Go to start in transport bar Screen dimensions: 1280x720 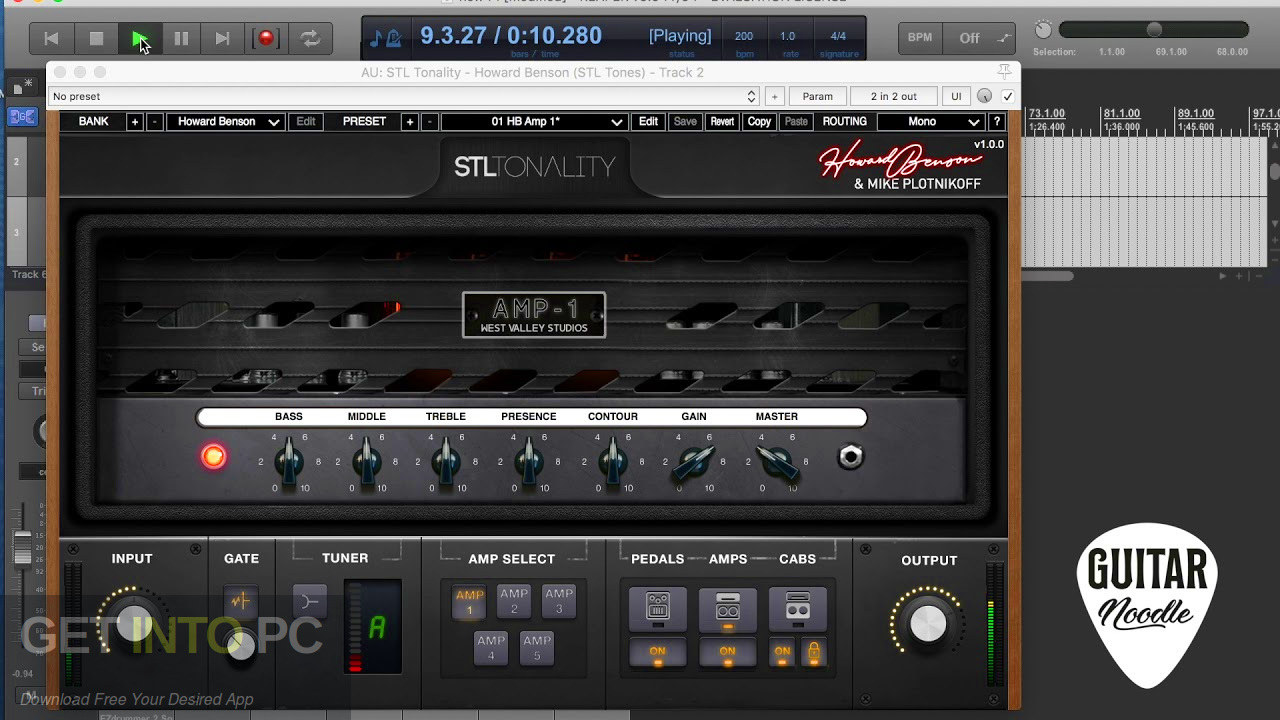point(52,39)
